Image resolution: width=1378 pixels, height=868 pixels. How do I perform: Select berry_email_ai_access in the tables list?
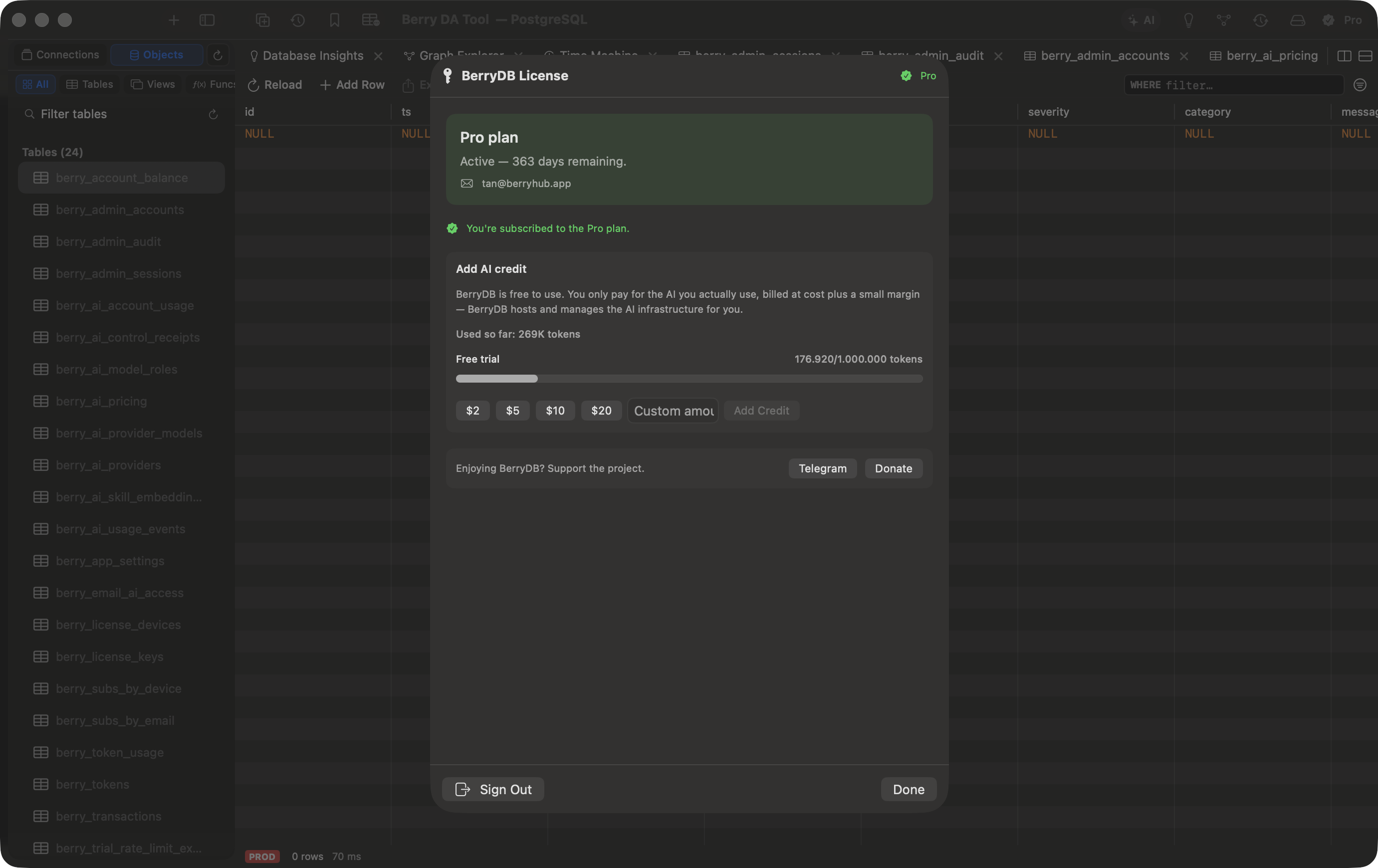(x=121, y=593)
